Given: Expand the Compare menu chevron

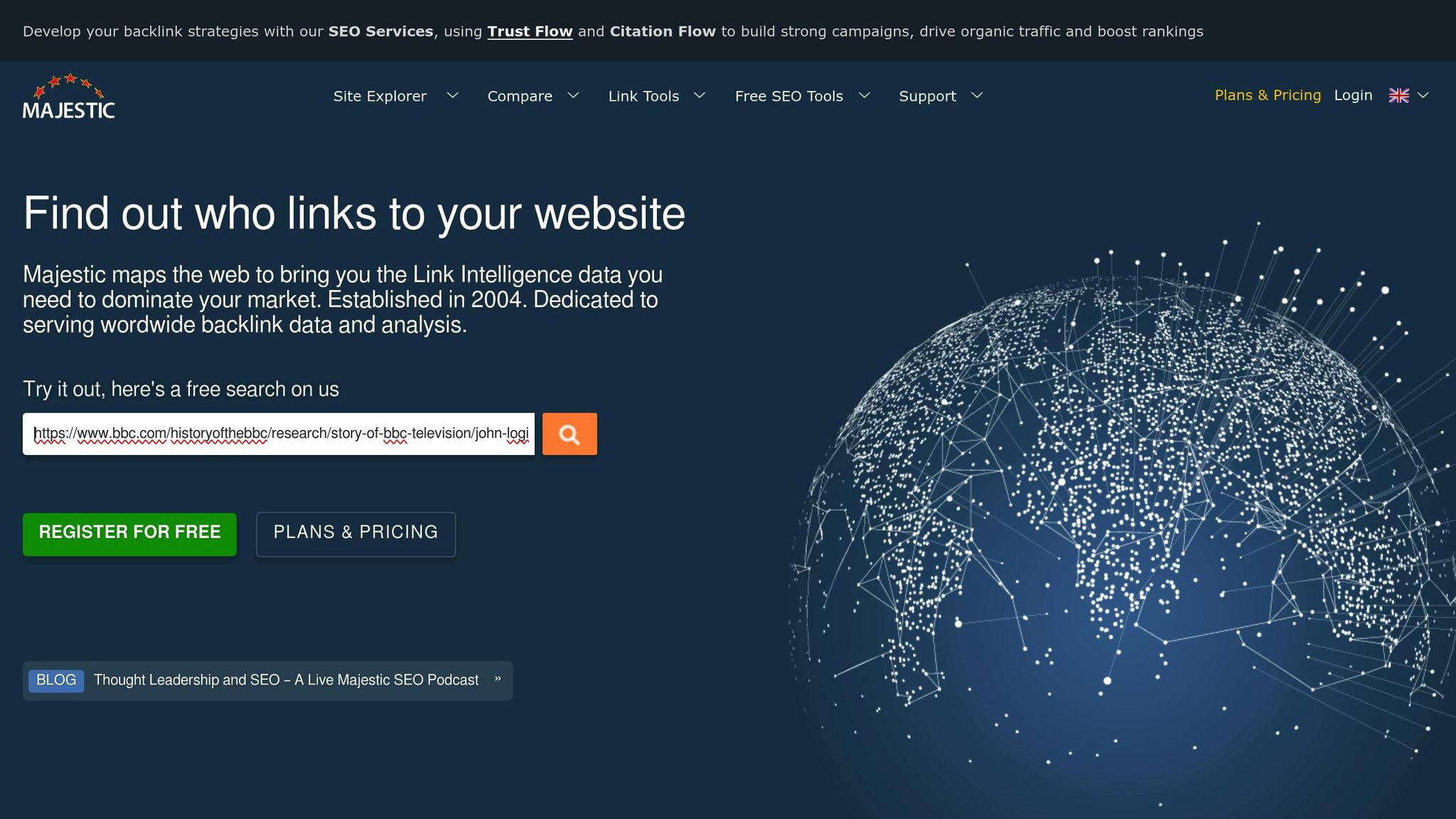Looking at the screenshot, I should click(x=573, y=95).
